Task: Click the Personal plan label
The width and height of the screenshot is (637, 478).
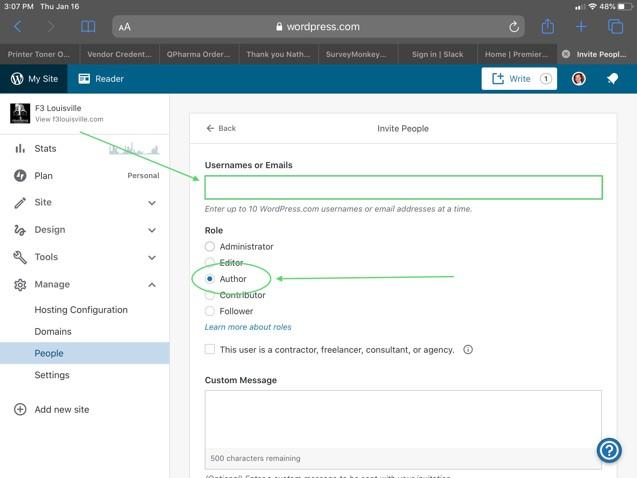Action: (x=143, y=175)
